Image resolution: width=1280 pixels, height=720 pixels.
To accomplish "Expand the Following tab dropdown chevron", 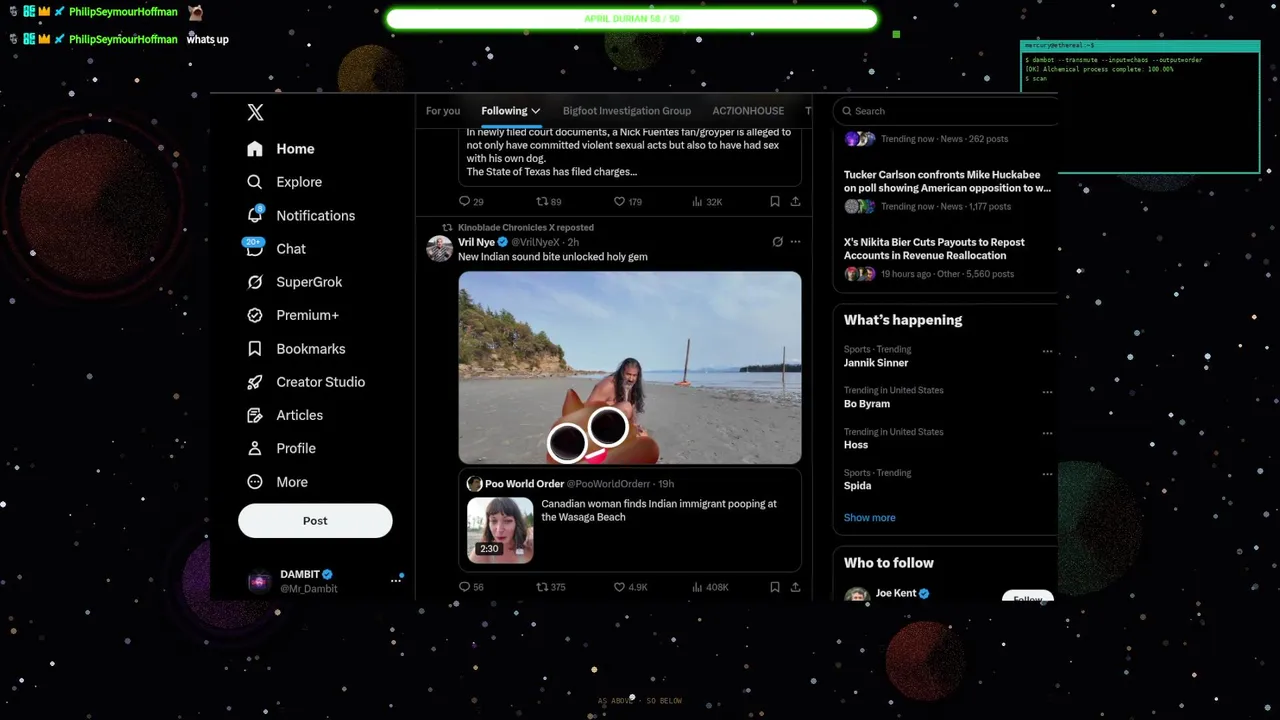I will pyautogui.click(x=536, y=111).
